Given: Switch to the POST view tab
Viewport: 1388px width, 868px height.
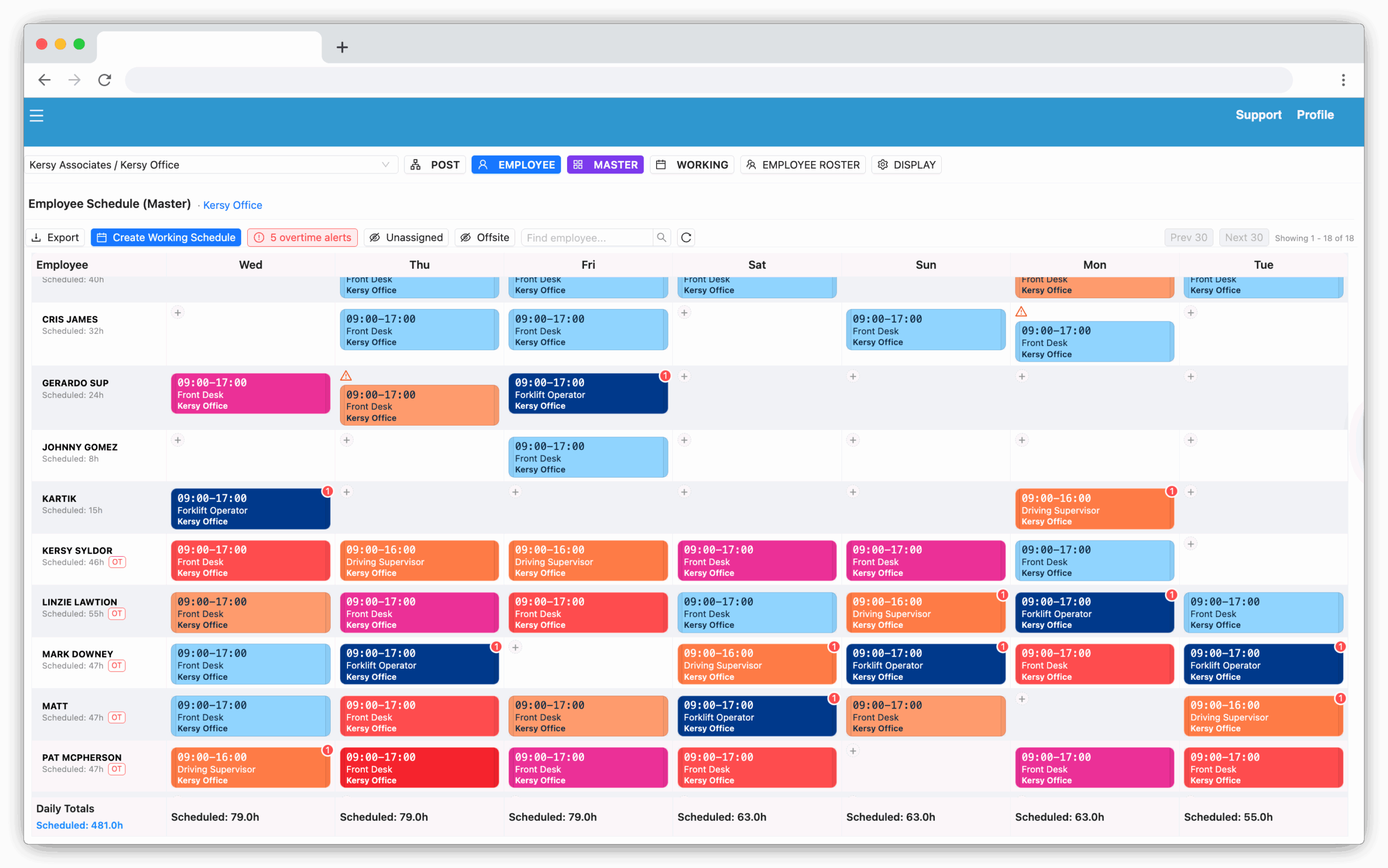Looking at the screenshot, I should [x=435, y=165].
